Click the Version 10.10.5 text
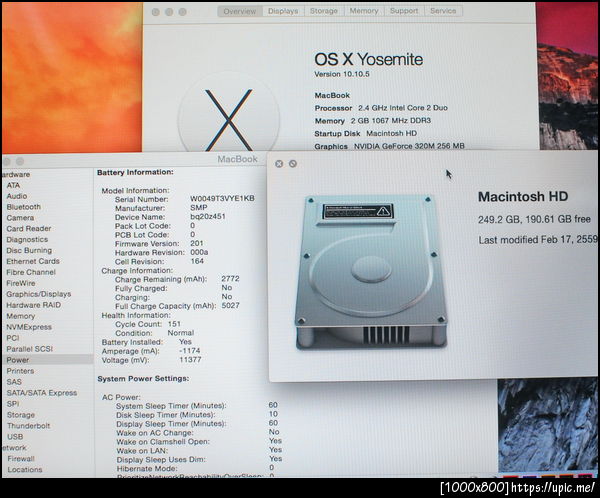The height and width of the screenshot is (498, 600). 342,74
